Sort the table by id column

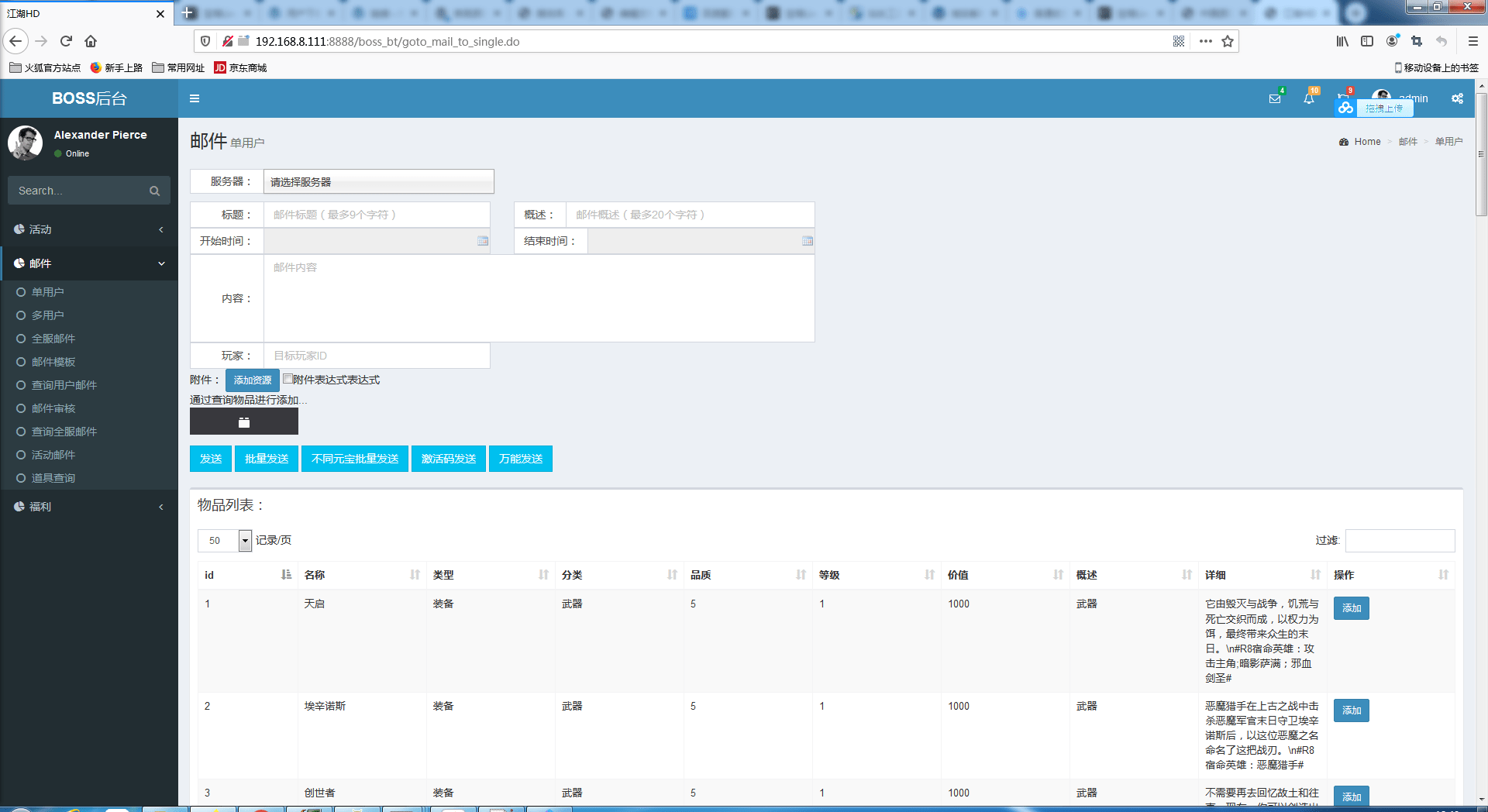(248, 575)
